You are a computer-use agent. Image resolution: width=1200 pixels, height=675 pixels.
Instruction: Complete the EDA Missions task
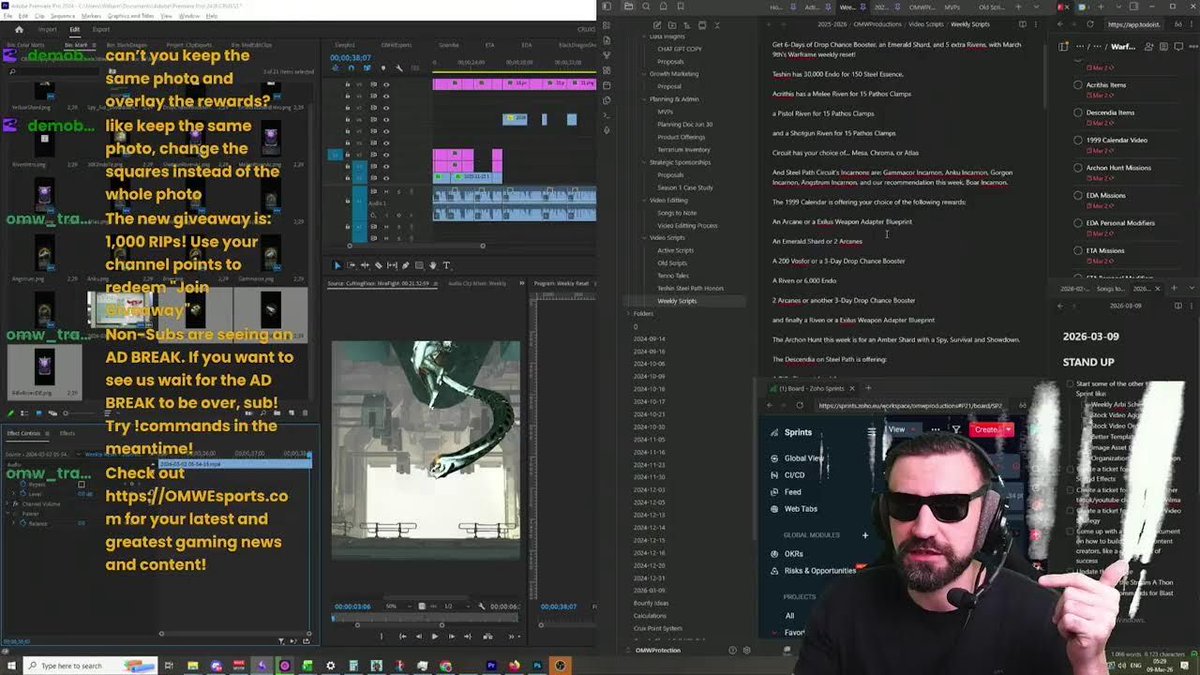[x=1078, y=195]
